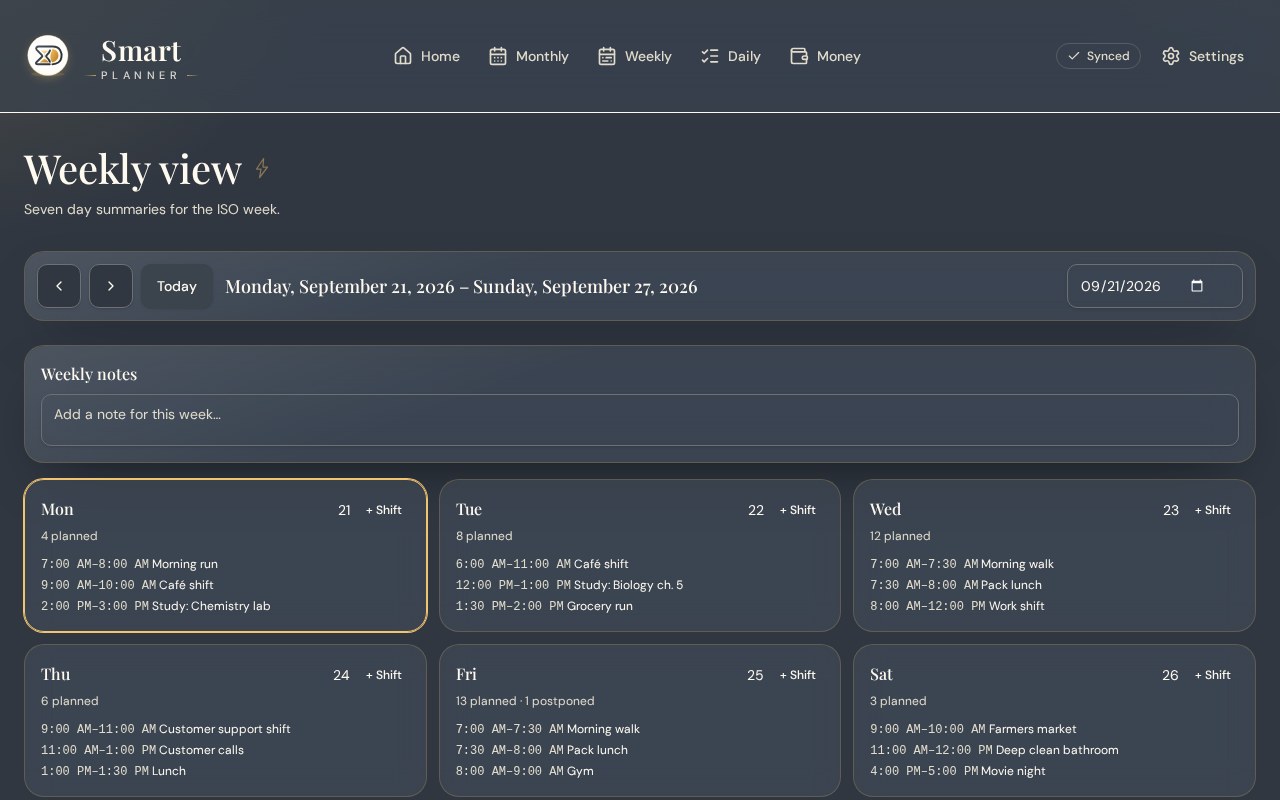
Task: Open the Weekly nav item
Action: (635, 56)
